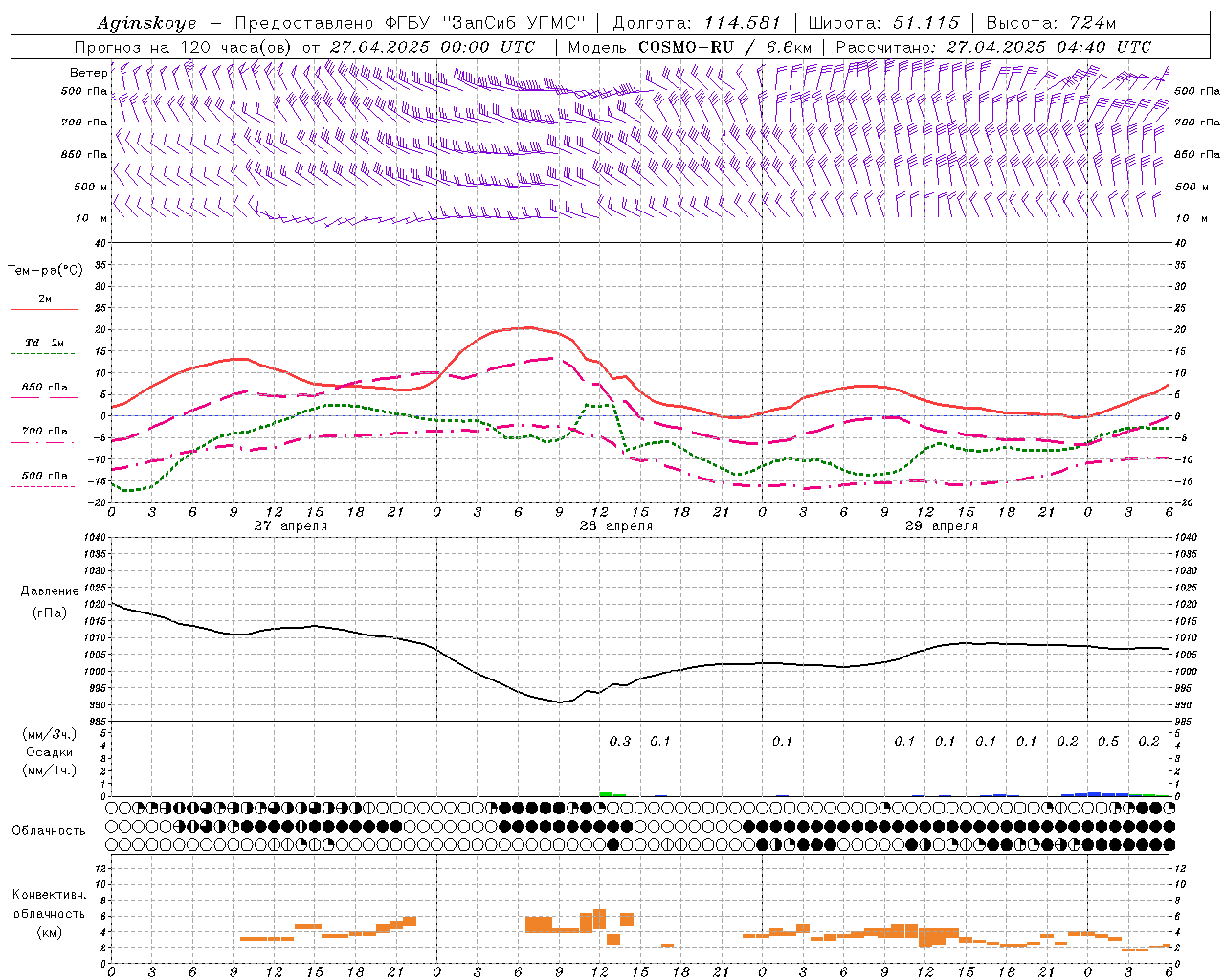
Task: Click the "Осадки" precipitation label
Action: [49, 752]
